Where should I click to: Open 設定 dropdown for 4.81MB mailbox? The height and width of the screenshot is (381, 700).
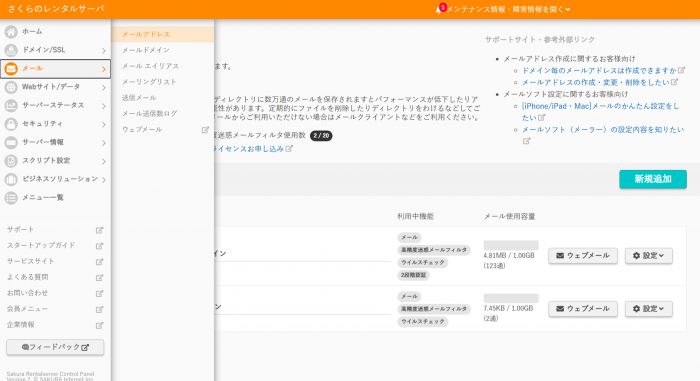click(648, 256)
